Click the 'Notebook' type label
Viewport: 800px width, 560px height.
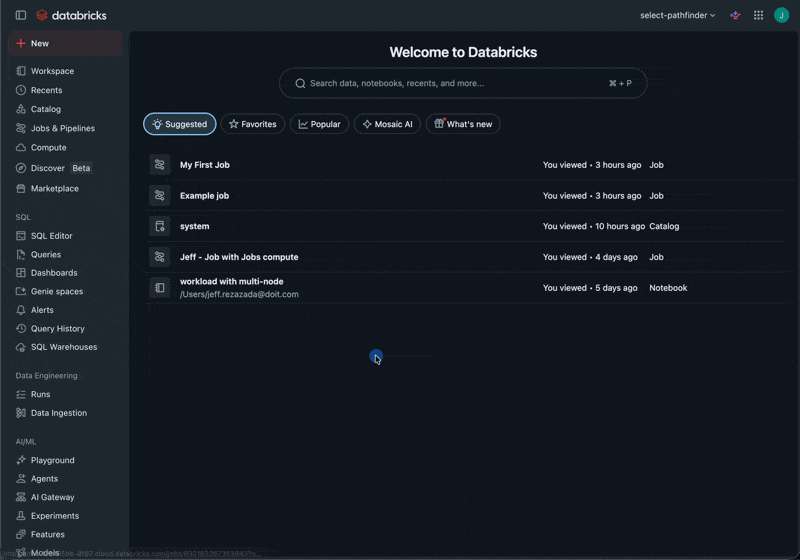tap(668, 288)
